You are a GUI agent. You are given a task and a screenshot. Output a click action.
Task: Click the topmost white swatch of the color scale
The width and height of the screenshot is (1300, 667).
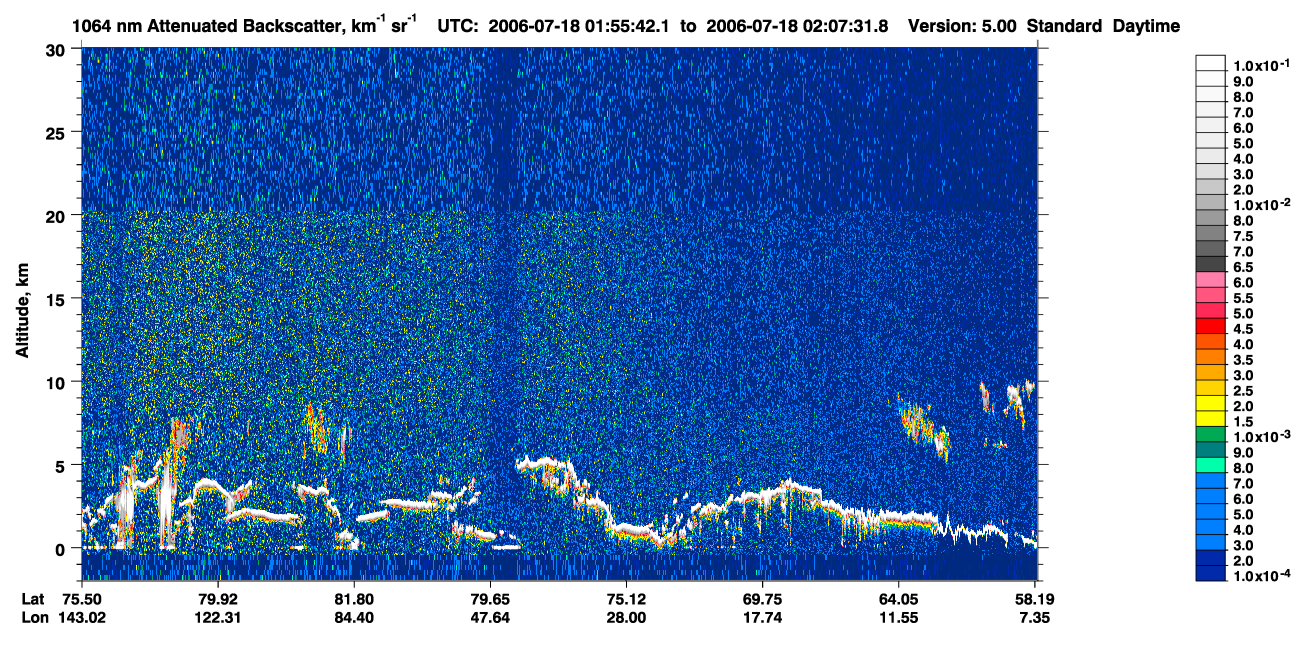click(1210, 62)
